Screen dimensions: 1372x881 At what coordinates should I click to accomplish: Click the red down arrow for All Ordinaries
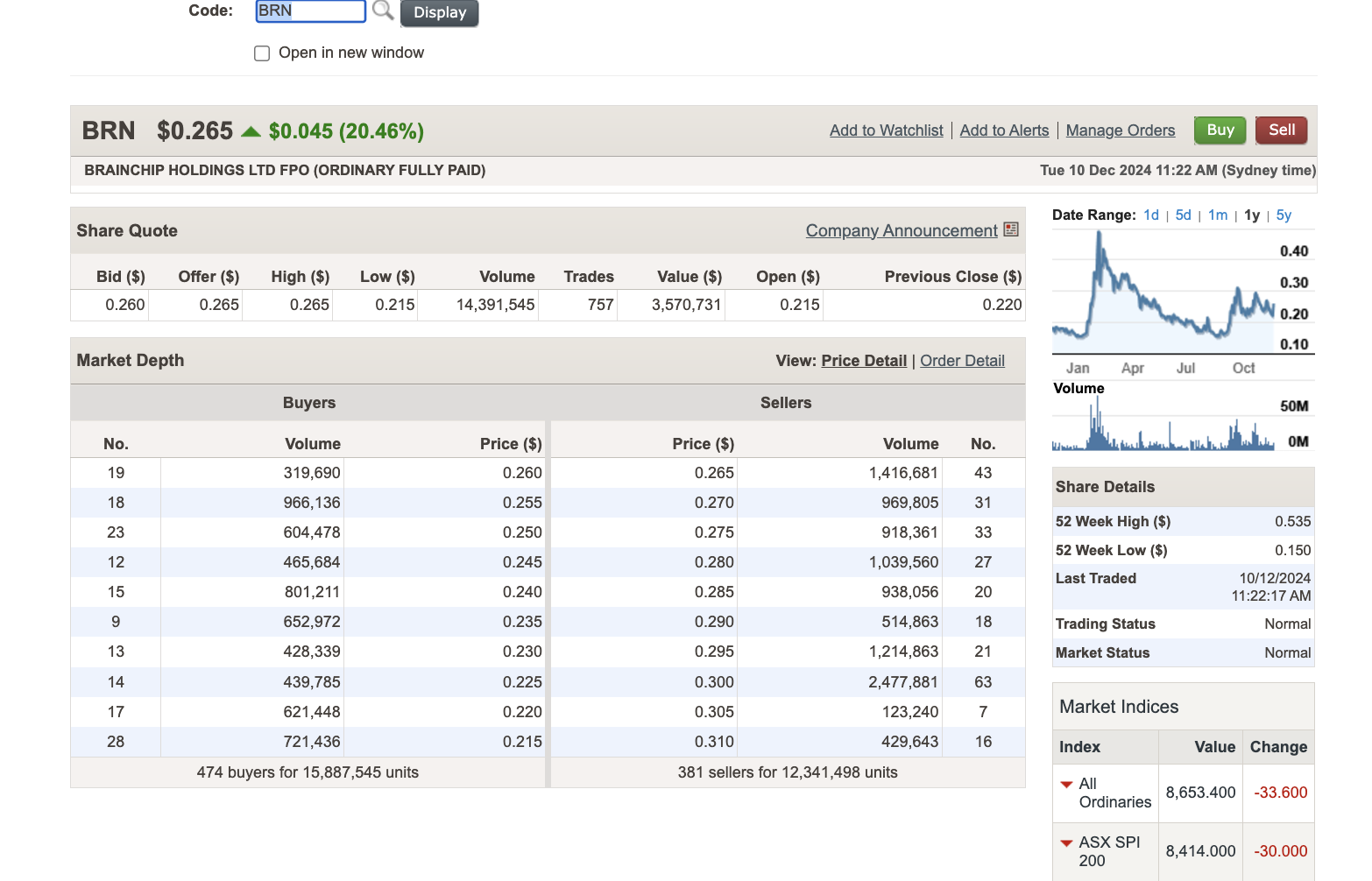click(x=1066, y=785)
